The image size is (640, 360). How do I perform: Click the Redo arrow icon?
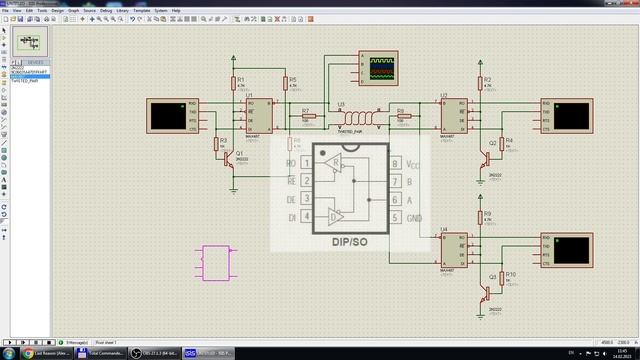point(140,19)
